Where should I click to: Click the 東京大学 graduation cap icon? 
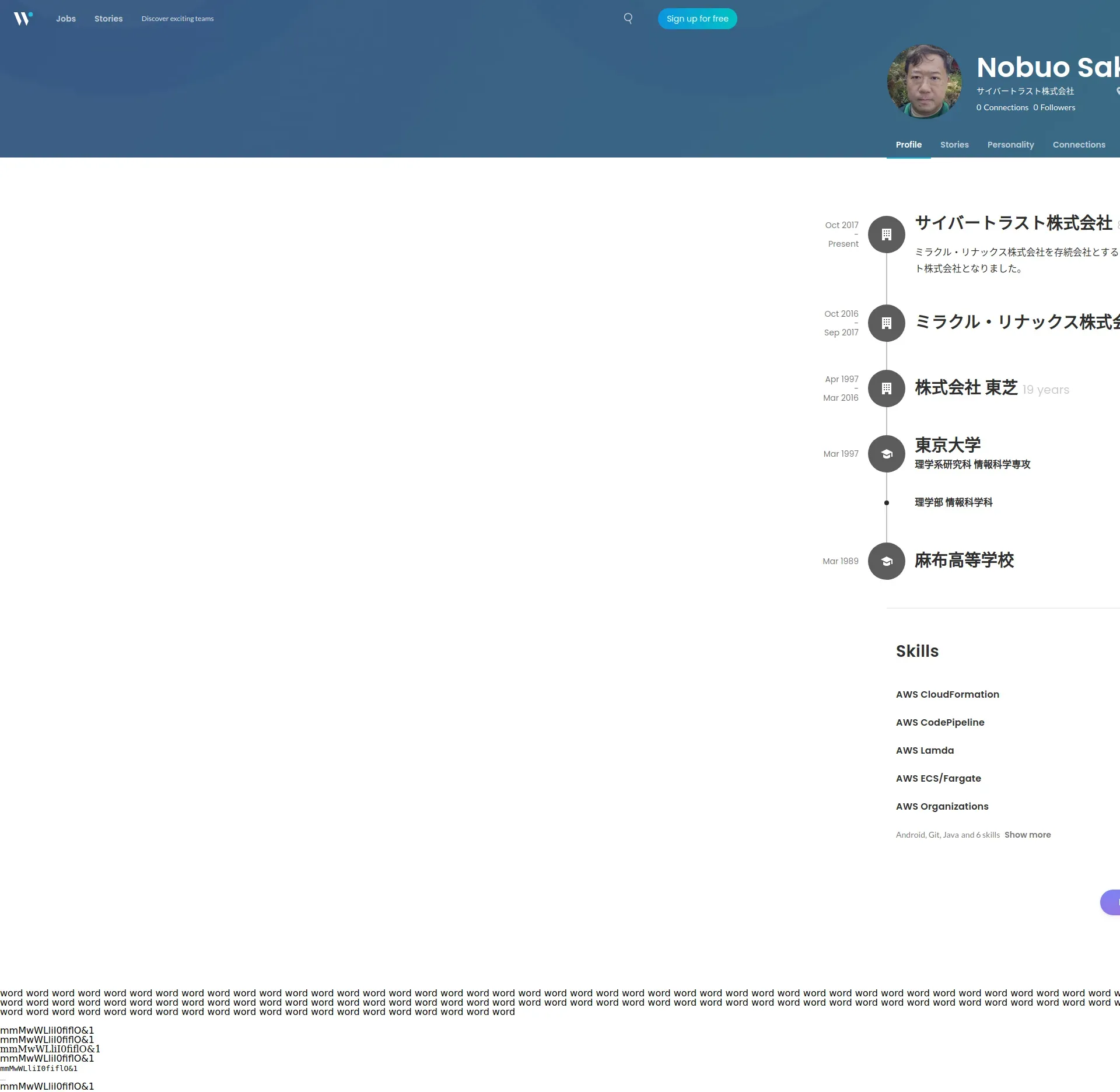pyautogui.click(x=886, y=454)
